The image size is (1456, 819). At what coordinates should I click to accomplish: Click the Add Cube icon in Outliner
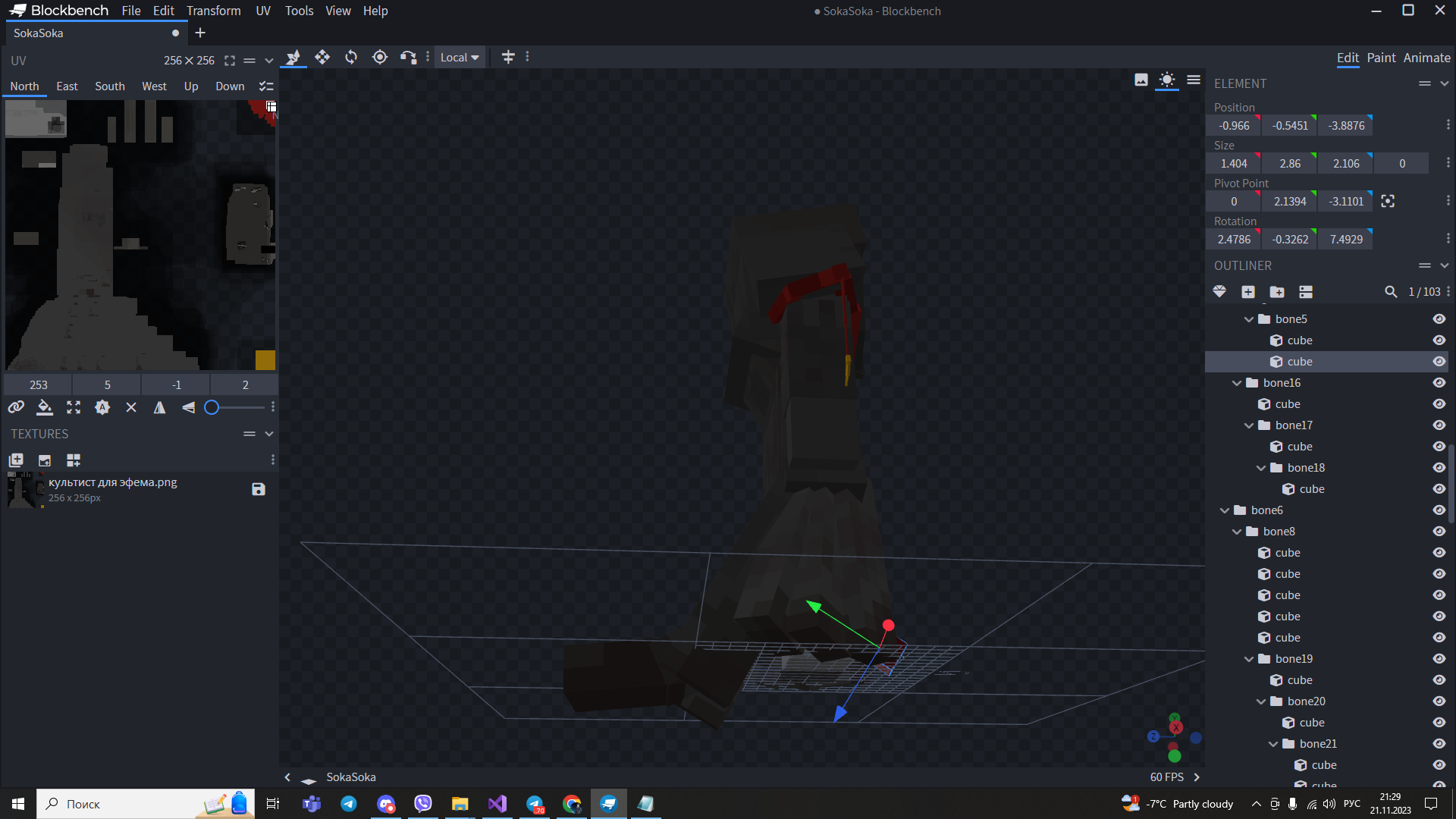point(1248,292)
